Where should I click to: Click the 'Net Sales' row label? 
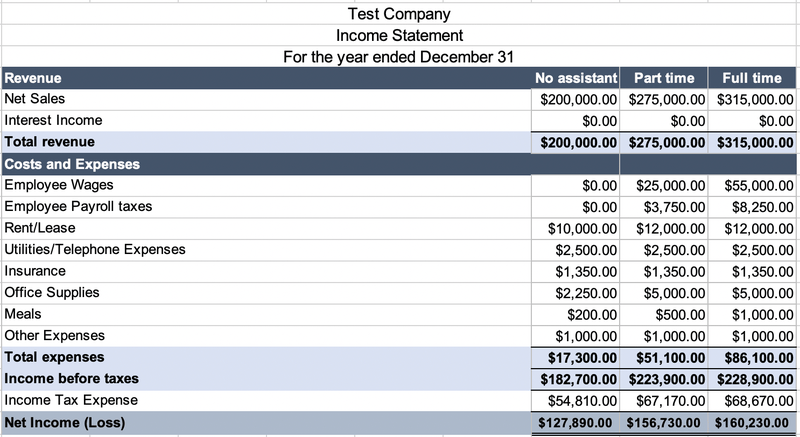[266, 99]
